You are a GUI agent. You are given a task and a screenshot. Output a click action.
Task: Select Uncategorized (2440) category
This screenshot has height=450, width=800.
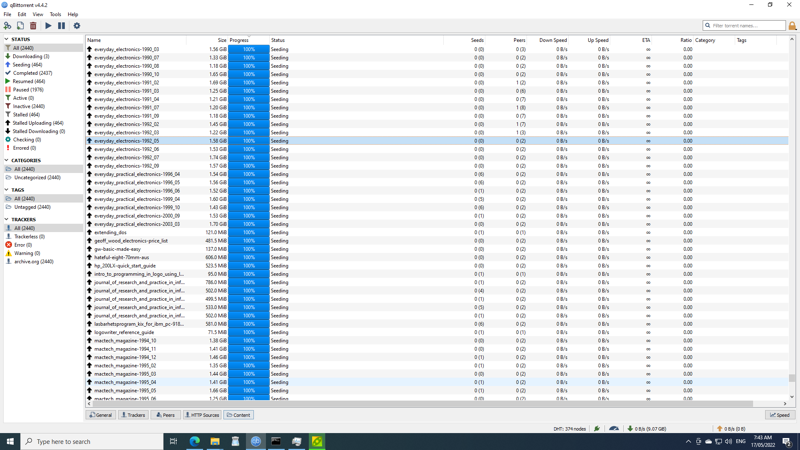tap(37, 178)
